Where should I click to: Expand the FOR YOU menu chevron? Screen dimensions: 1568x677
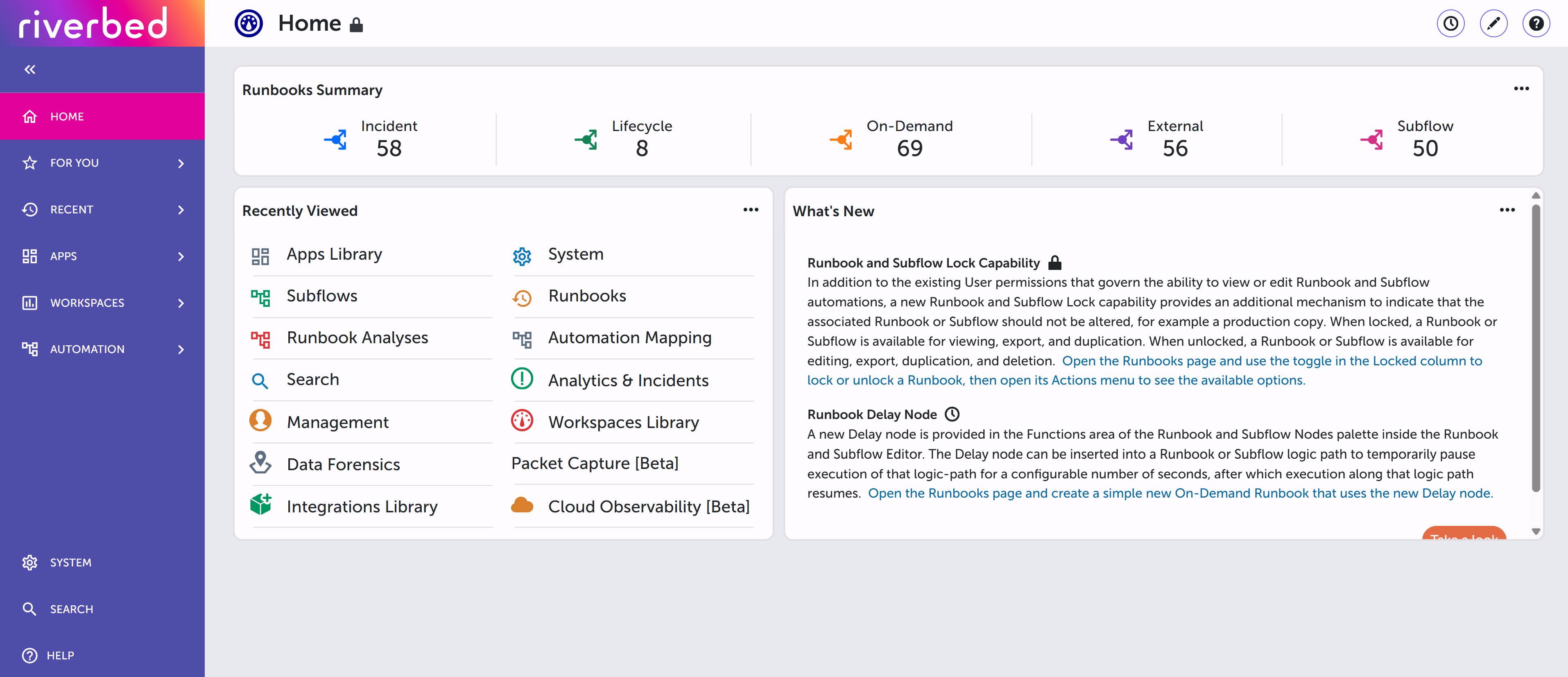tap(181, 163)
